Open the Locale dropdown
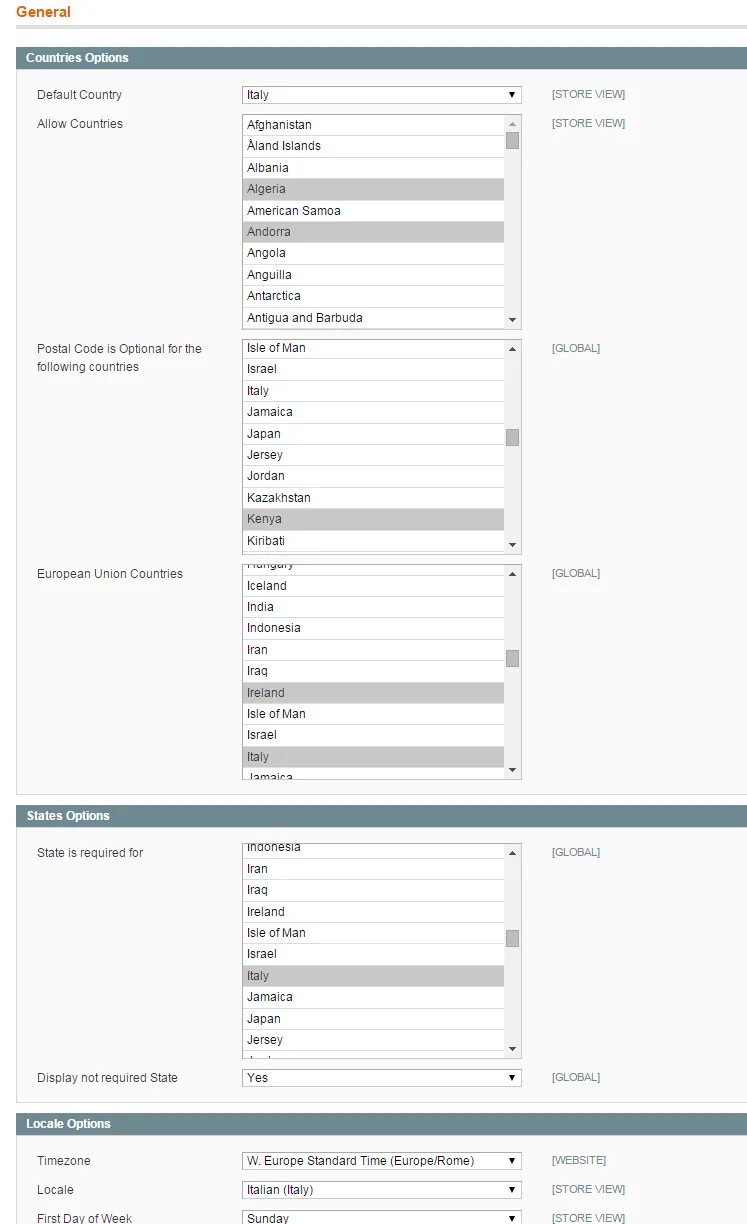The width and height of the screenshot is (747, 1224). click(x=381, y=1190)
